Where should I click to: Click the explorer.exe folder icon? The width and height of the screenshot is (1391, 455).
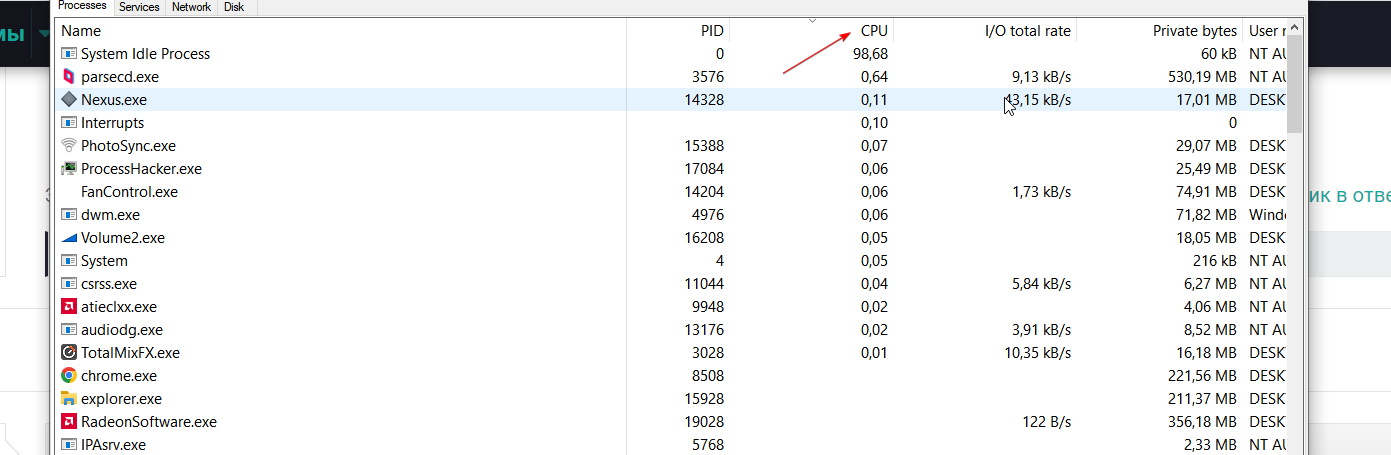69,399
